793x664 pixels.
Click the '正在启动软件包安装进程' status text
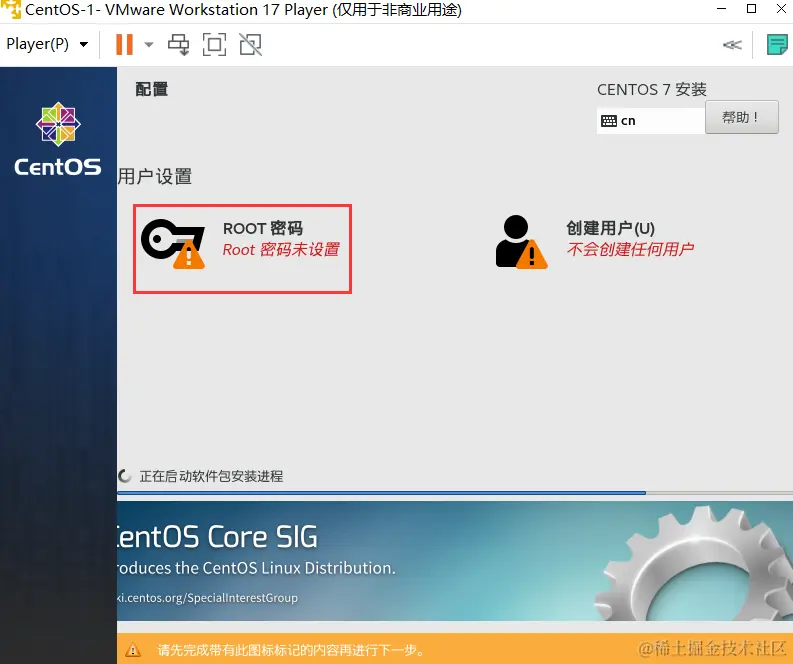[x=211, y=476]
